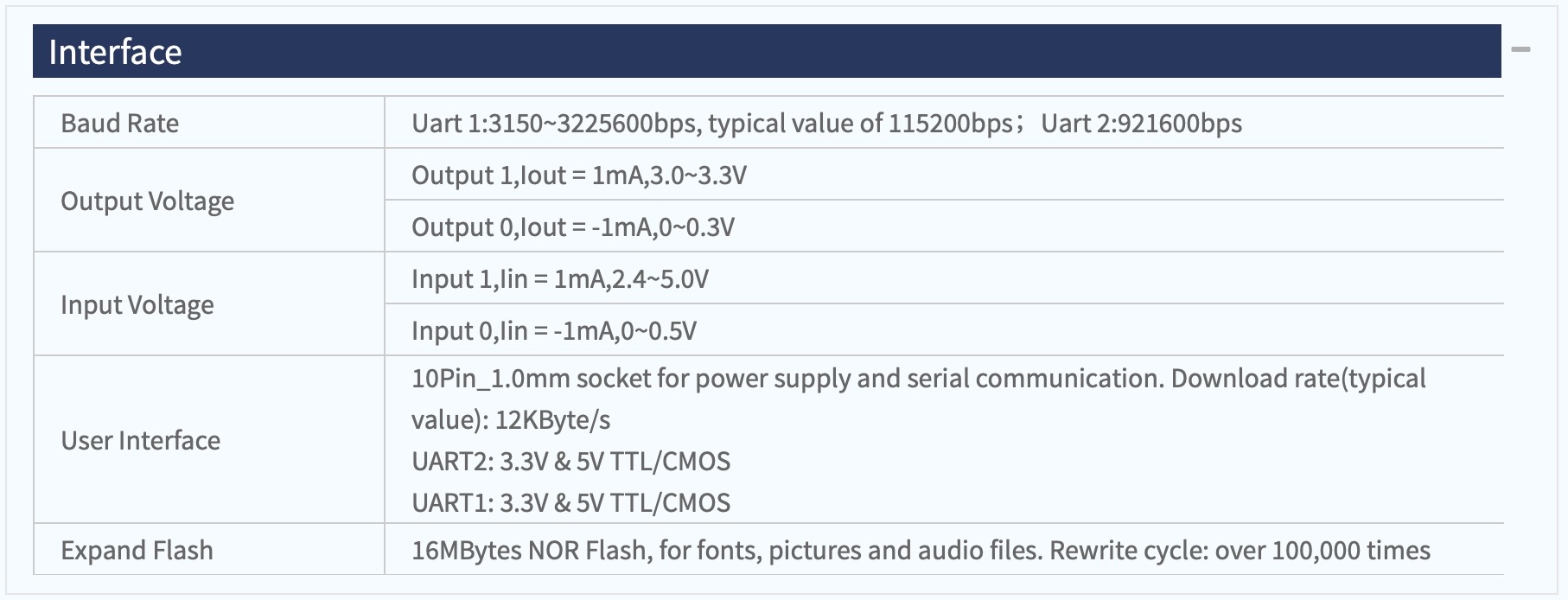Click the Uart 2:921600bps text
The image size is (1568, 600).
[1141, 124]
